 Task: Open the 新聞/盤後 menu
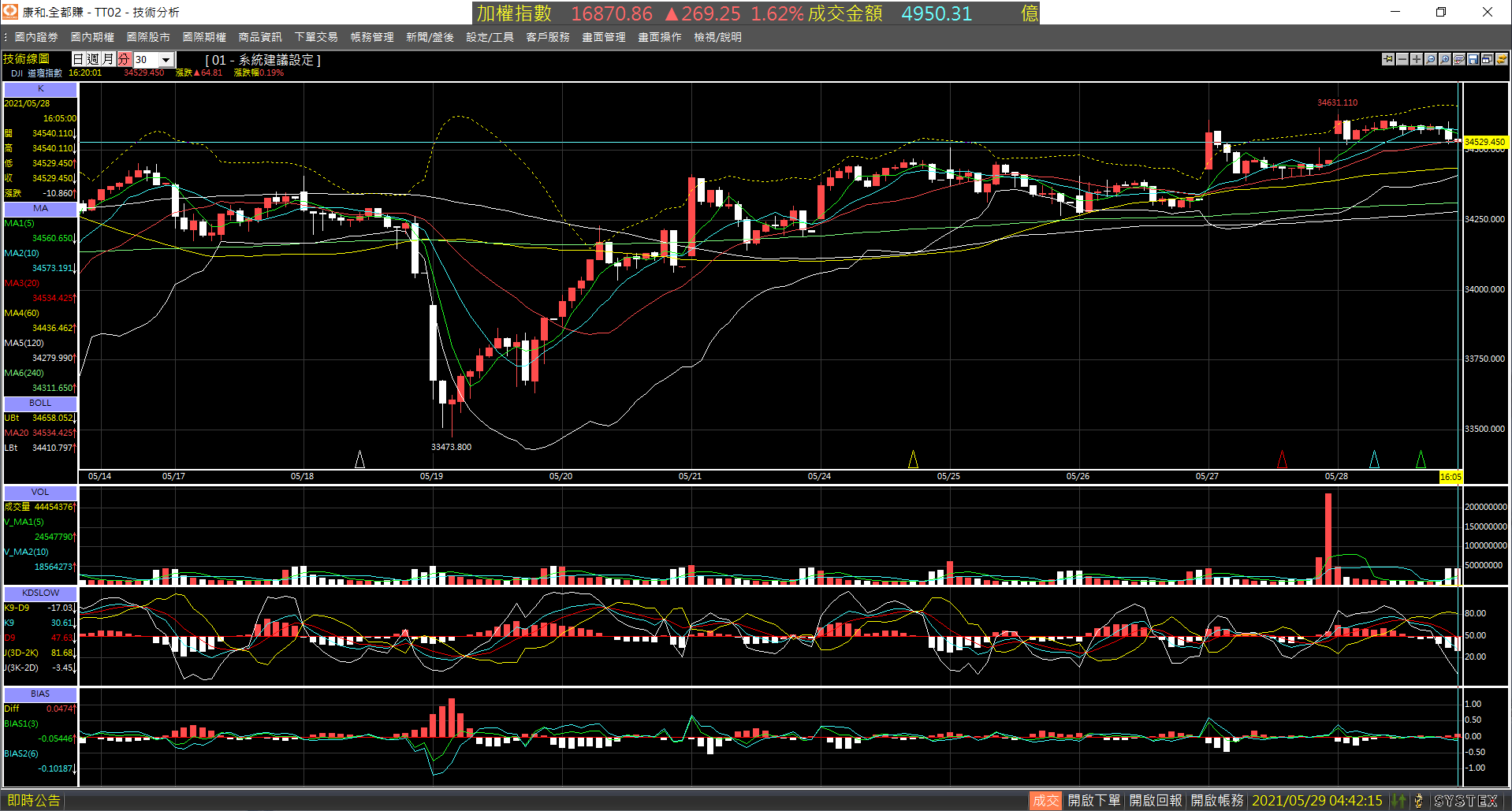[x=430, y=37]
